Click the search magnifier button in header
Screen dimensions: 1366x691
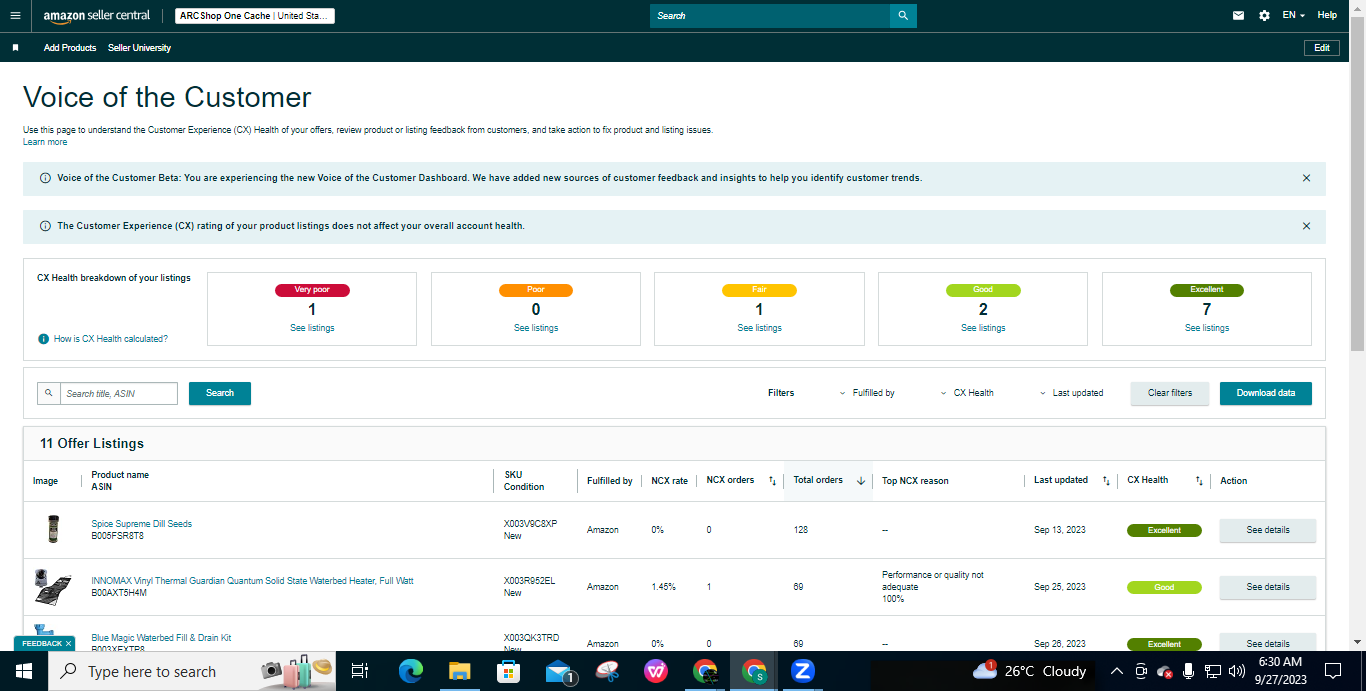[x=903, y=16]
